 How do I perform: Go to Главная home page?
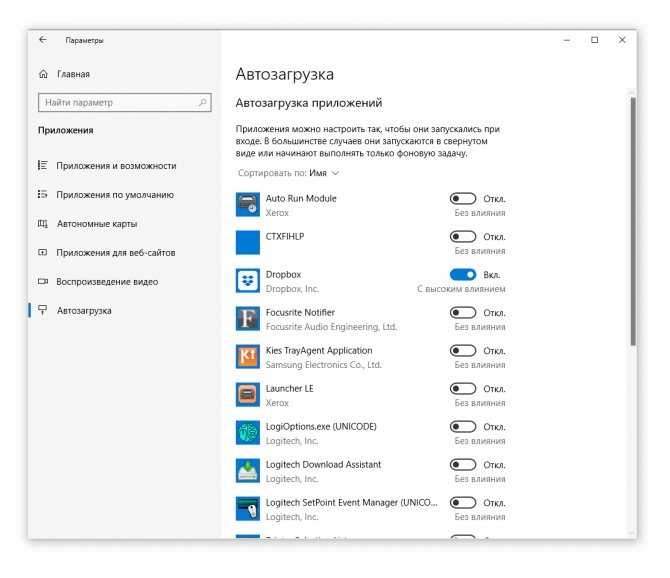pos(73,74)
